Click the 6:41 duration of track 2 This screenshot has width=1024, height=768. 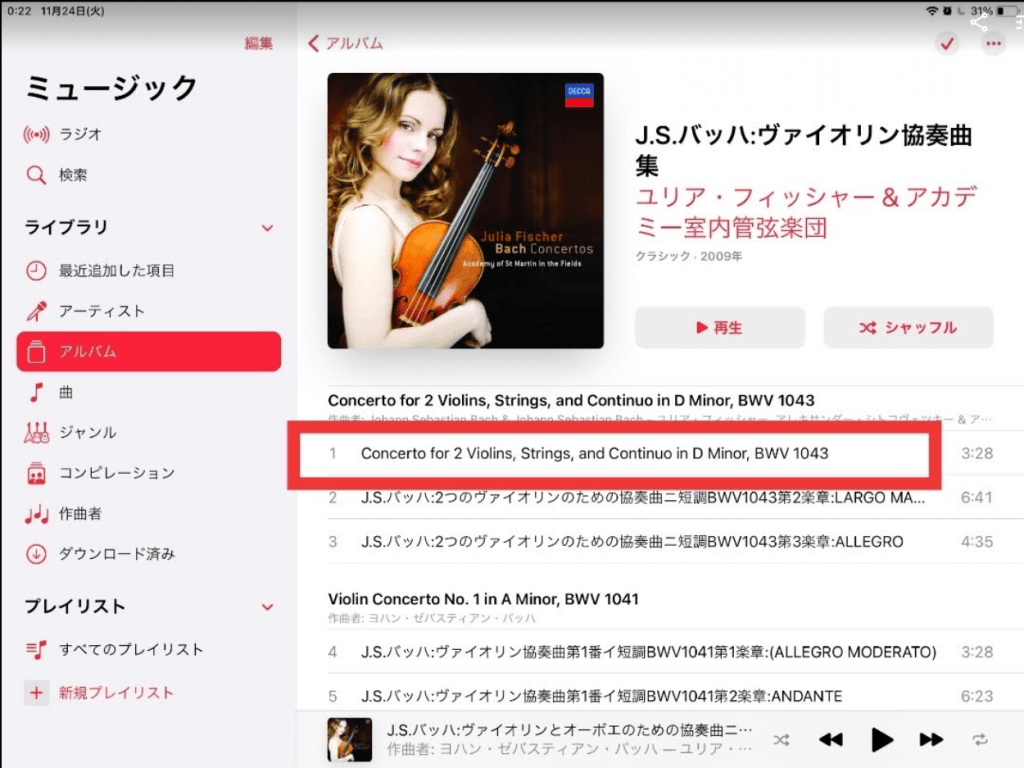click(x=976, y=498)
